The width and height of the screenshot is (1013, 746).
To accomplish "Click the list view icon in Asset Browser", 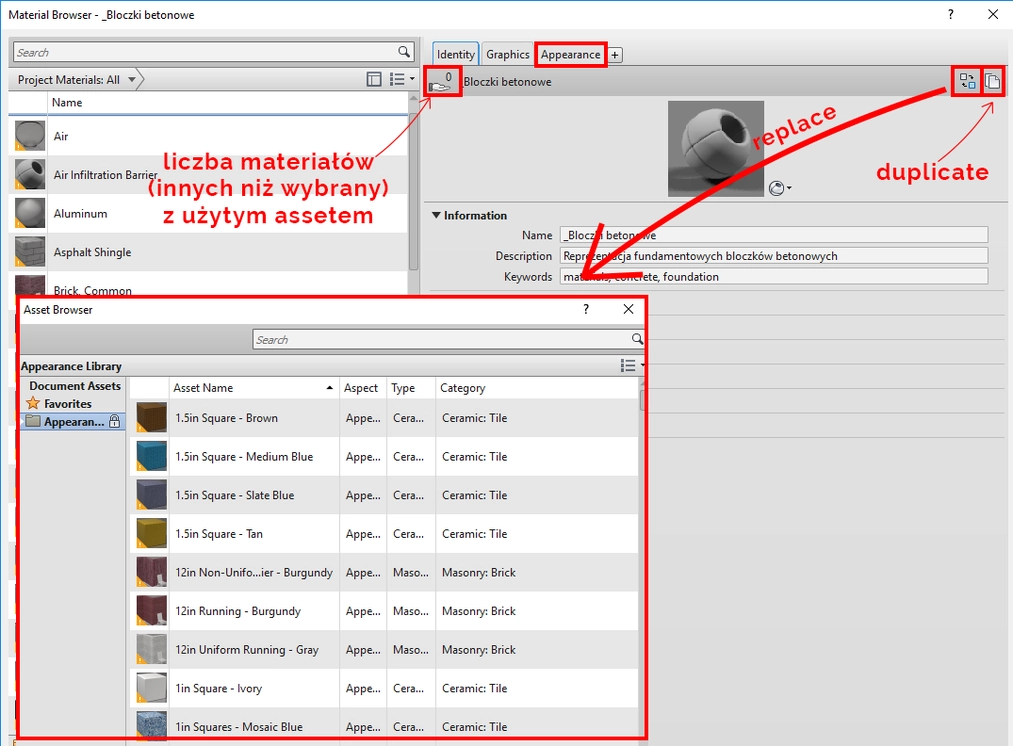I will click(628, 365).
